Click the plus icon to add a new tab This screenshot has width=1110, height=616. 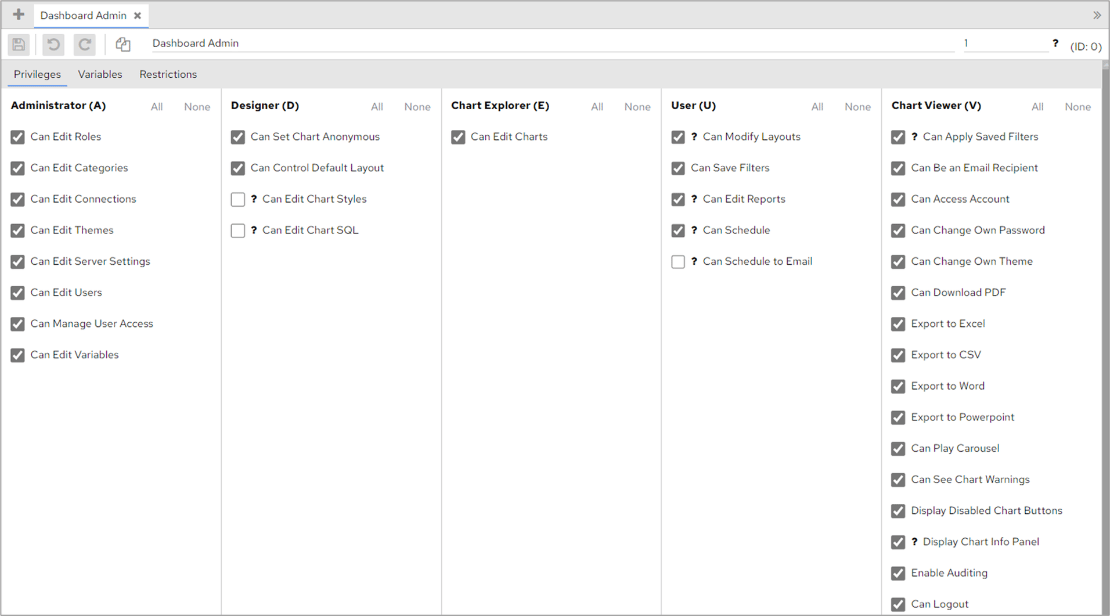[x=18, y=14]
